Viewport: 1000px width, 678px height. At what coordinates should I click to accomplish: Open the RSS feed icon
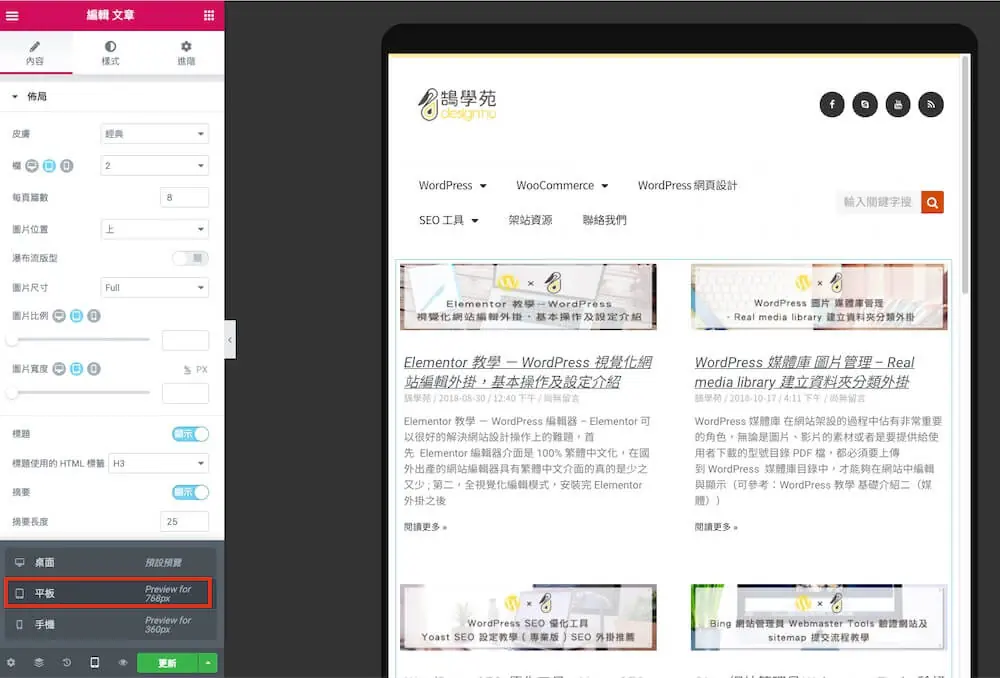tap(931, 105)
